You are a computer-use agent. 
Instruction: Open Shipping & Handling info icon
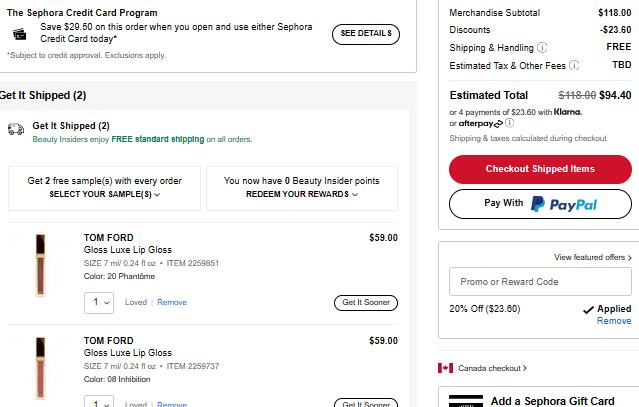click(x=542, y=48)
